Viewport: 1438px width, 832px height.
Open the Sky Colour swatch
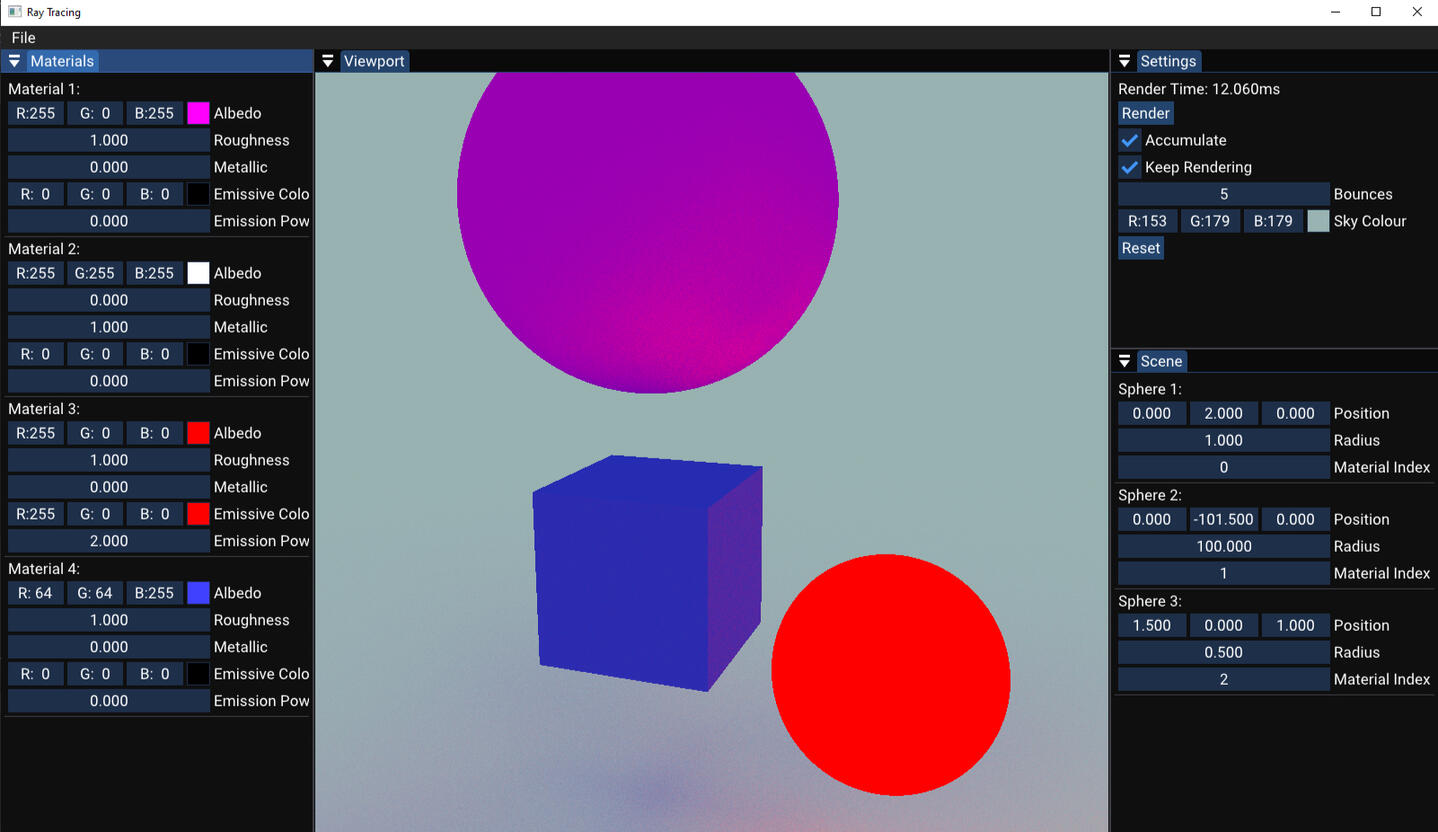point(1318,221)
